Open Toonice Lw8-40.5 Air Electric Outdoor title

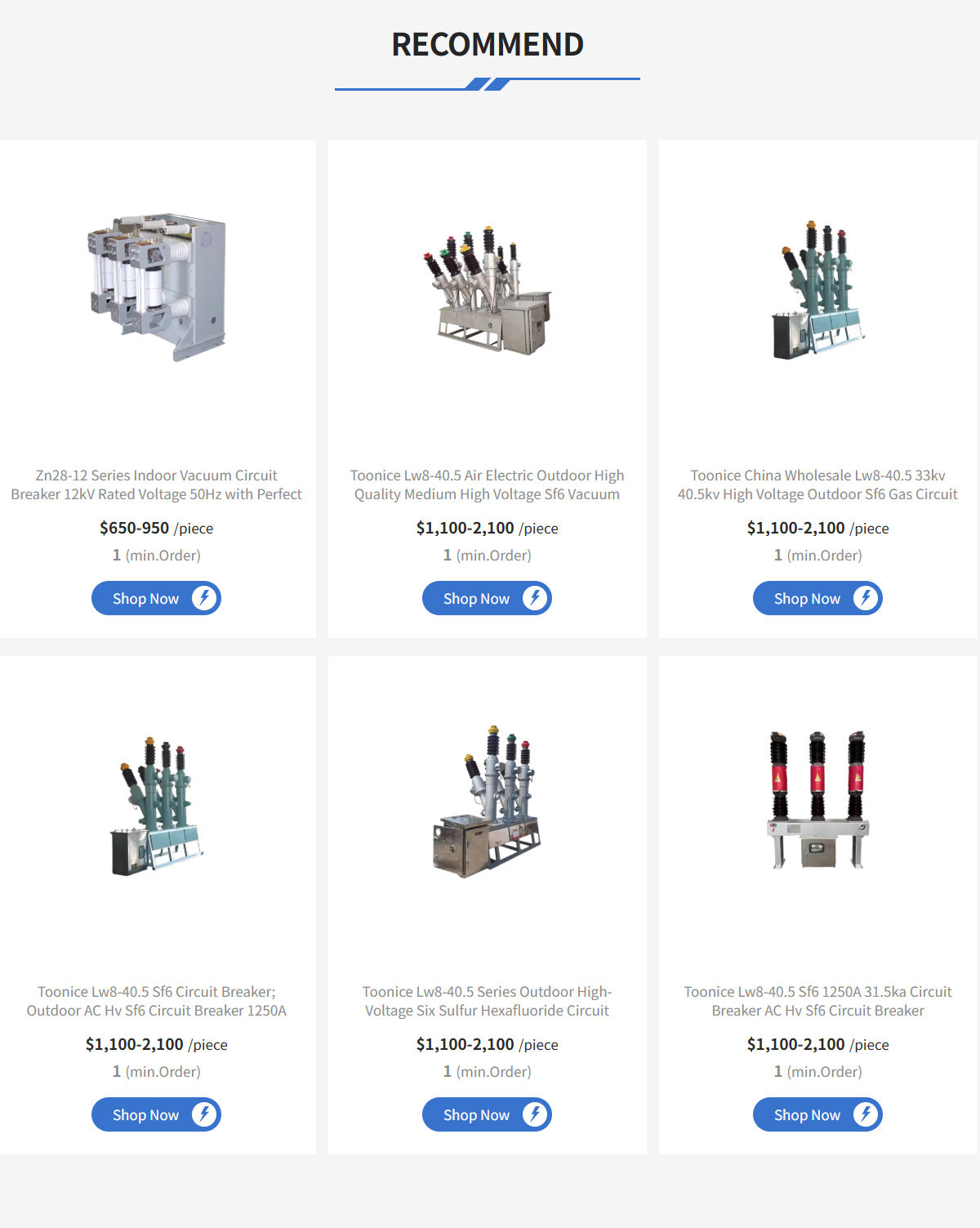[488, 485]
